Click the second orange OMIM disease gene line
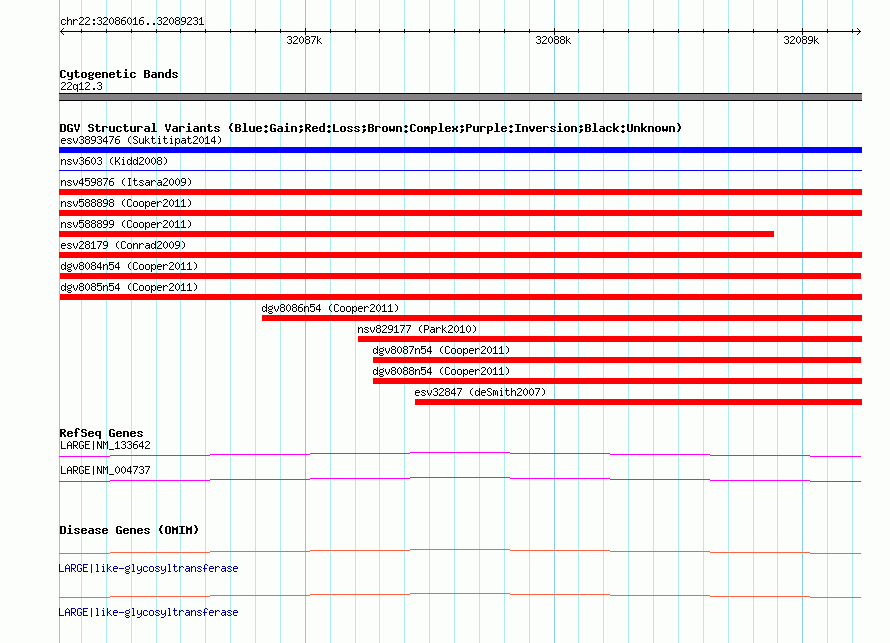This screenshot has height=643, width=890. click(460, 595)
